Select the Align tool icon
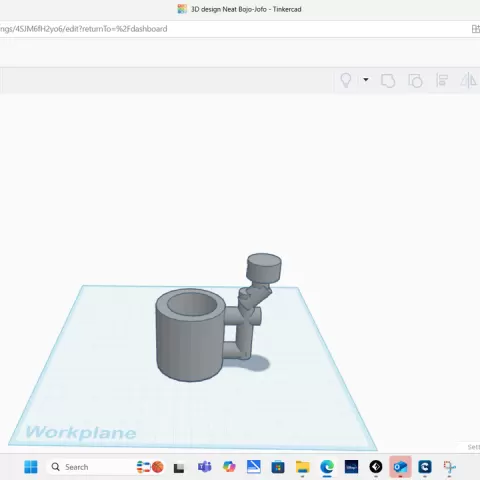The width and height of the screenshot is (480, 480). click(x=442, y=80)
